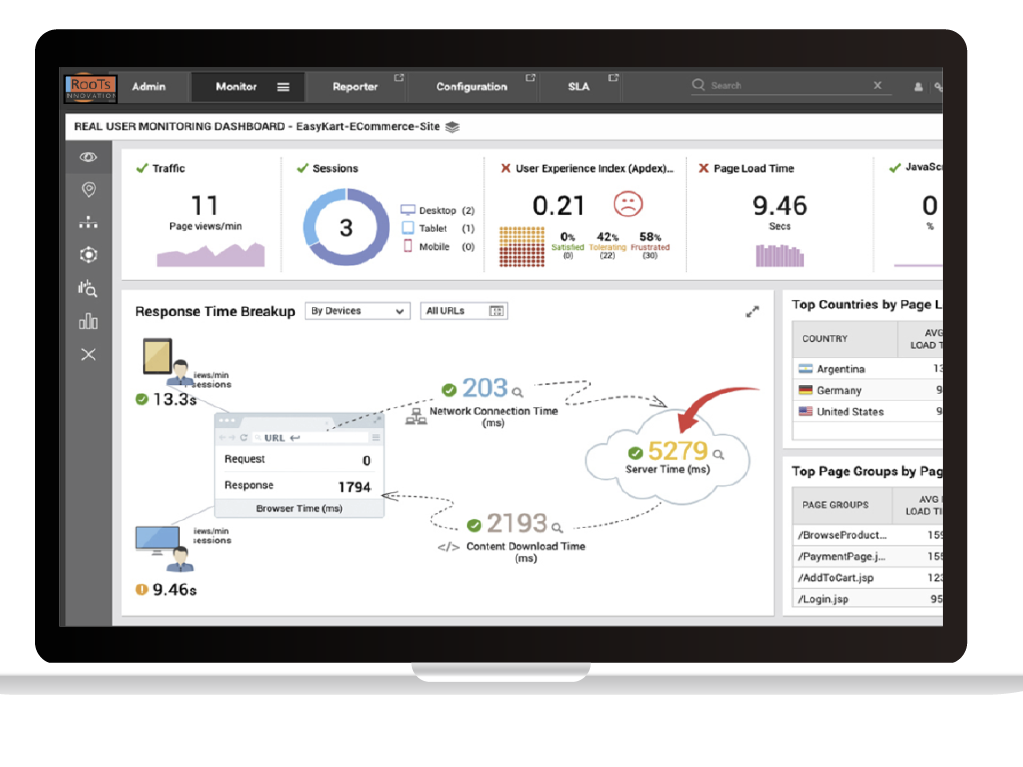Open the Monitor hamburger menu

click(283, 87)
